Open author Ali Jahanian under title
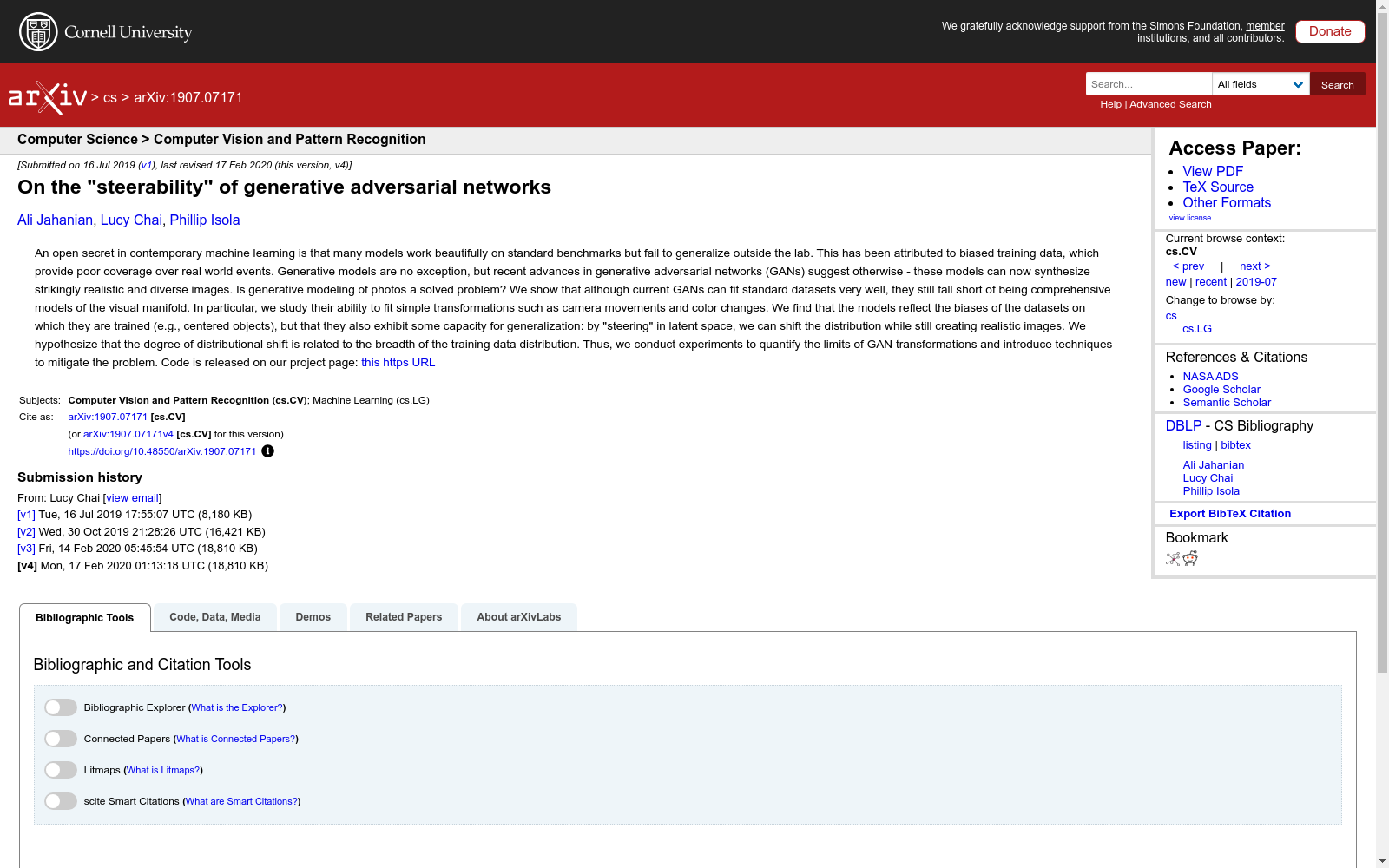Screen dimensions: 1389x868 [x=55, y=220]
